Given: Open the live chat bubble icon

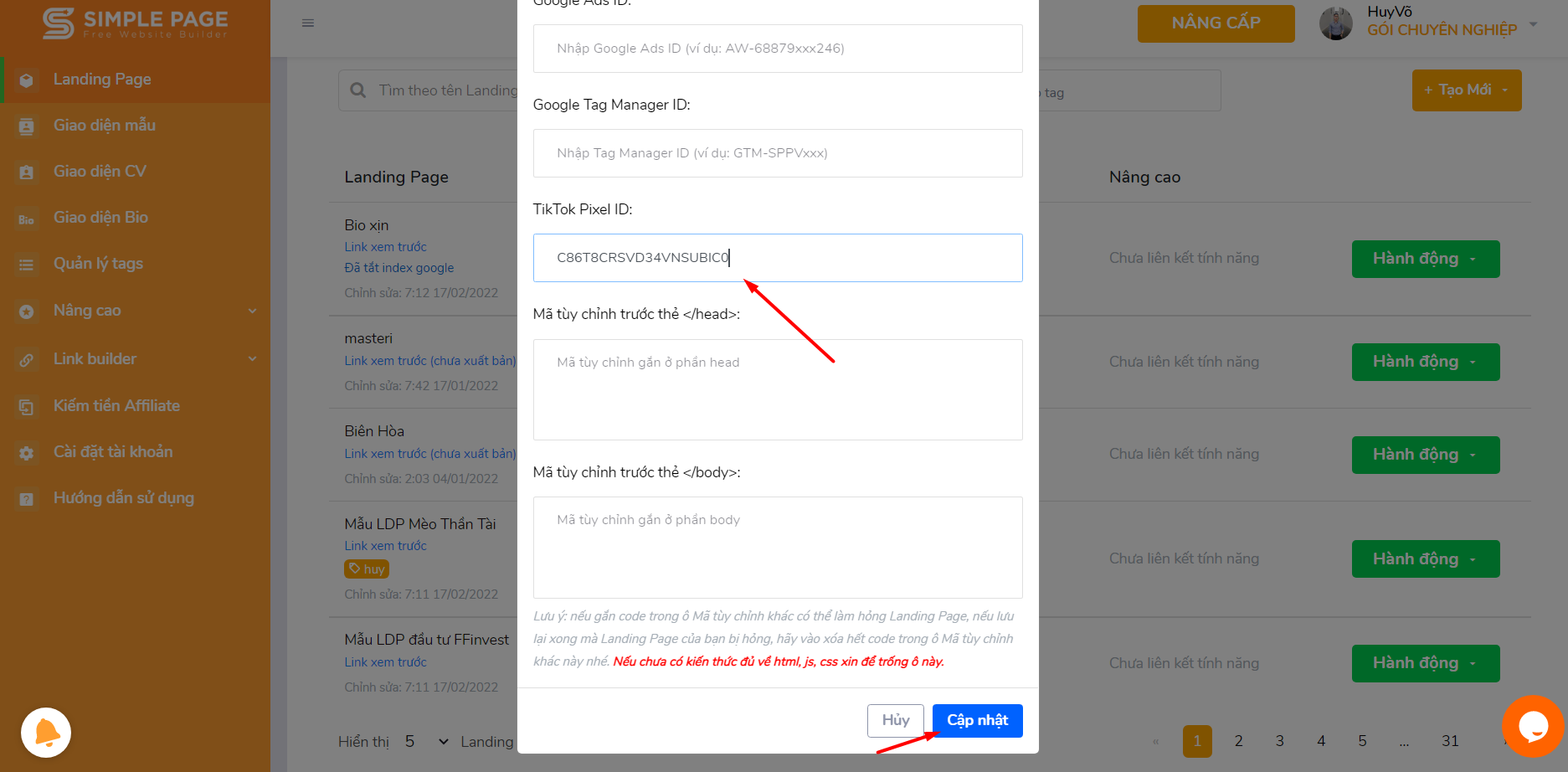Looking at the screenshot, I should pos(1533,726).
